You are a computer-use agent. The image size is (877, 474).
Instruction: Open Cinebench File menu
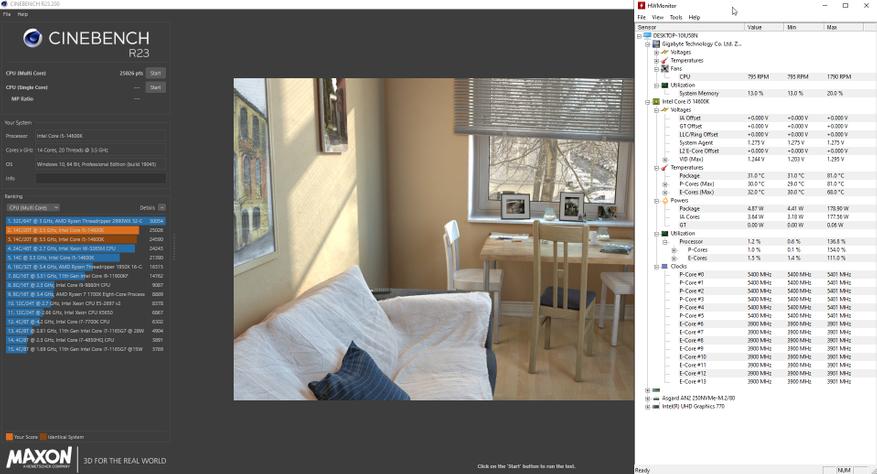[x=7, y=14]
